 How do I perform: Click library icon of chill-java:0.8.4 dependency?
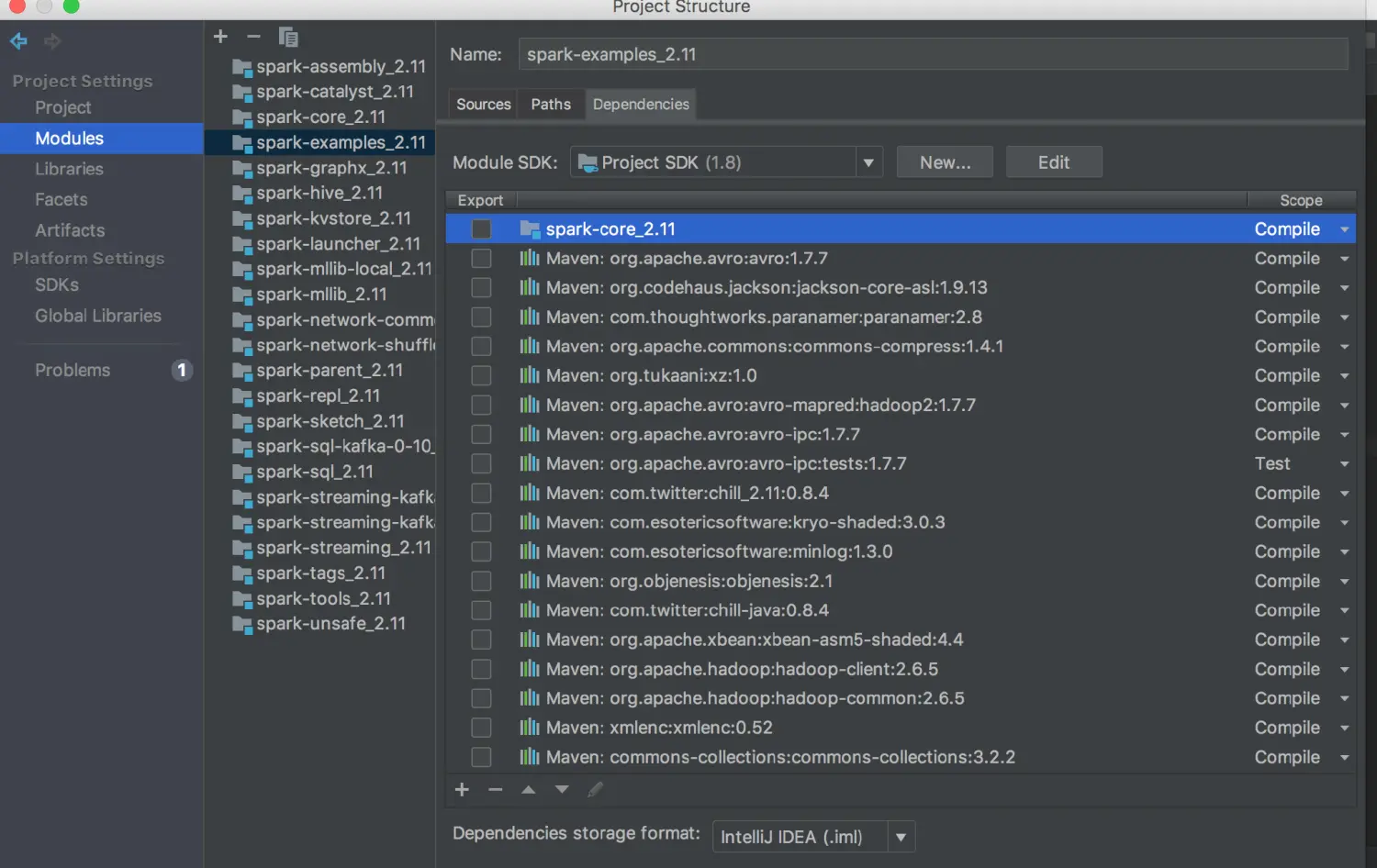coord(530,610)
